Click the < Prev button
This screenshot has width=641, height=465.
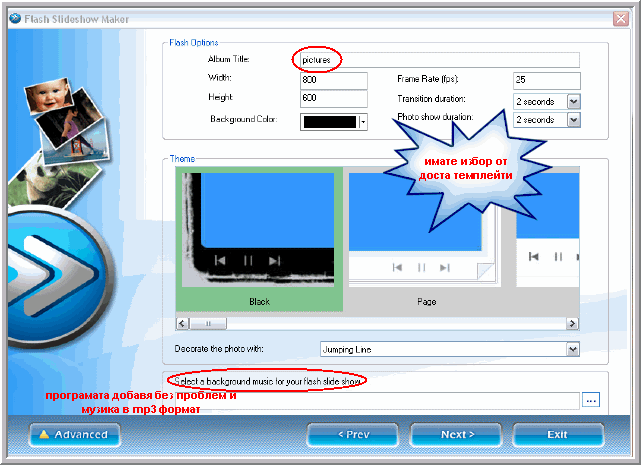point(352,435)
